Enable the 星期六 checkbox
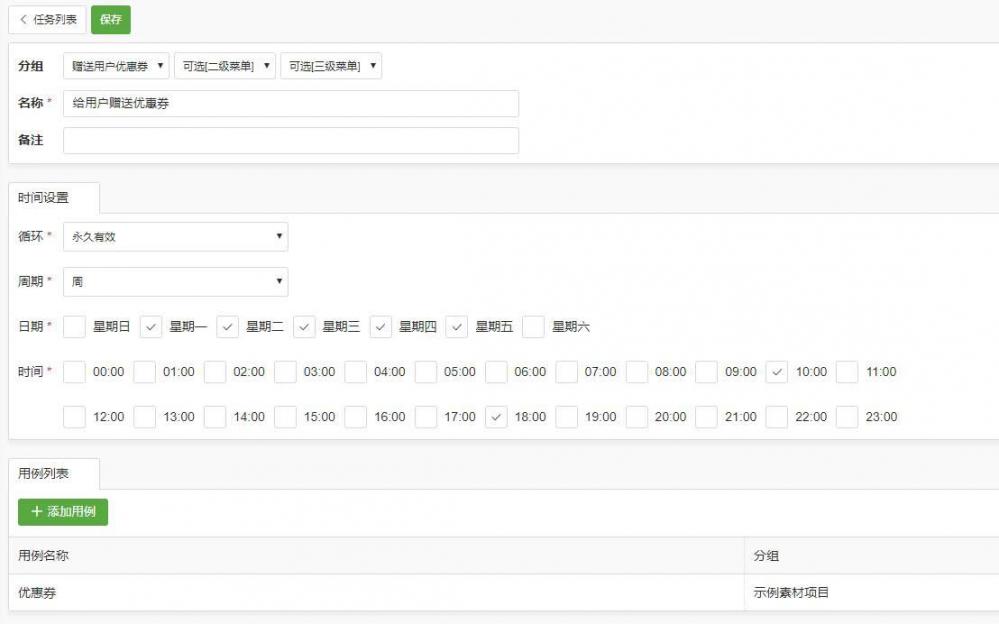999x624 pixels. click(x=533, y=327)
